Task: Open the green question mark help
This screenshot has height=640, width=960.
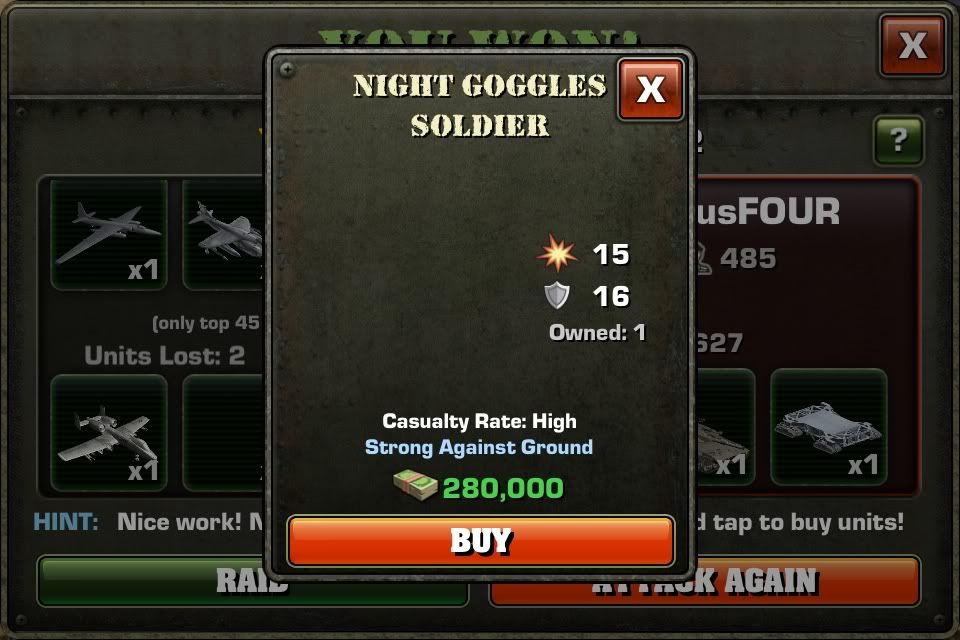Action: [898, 140]
